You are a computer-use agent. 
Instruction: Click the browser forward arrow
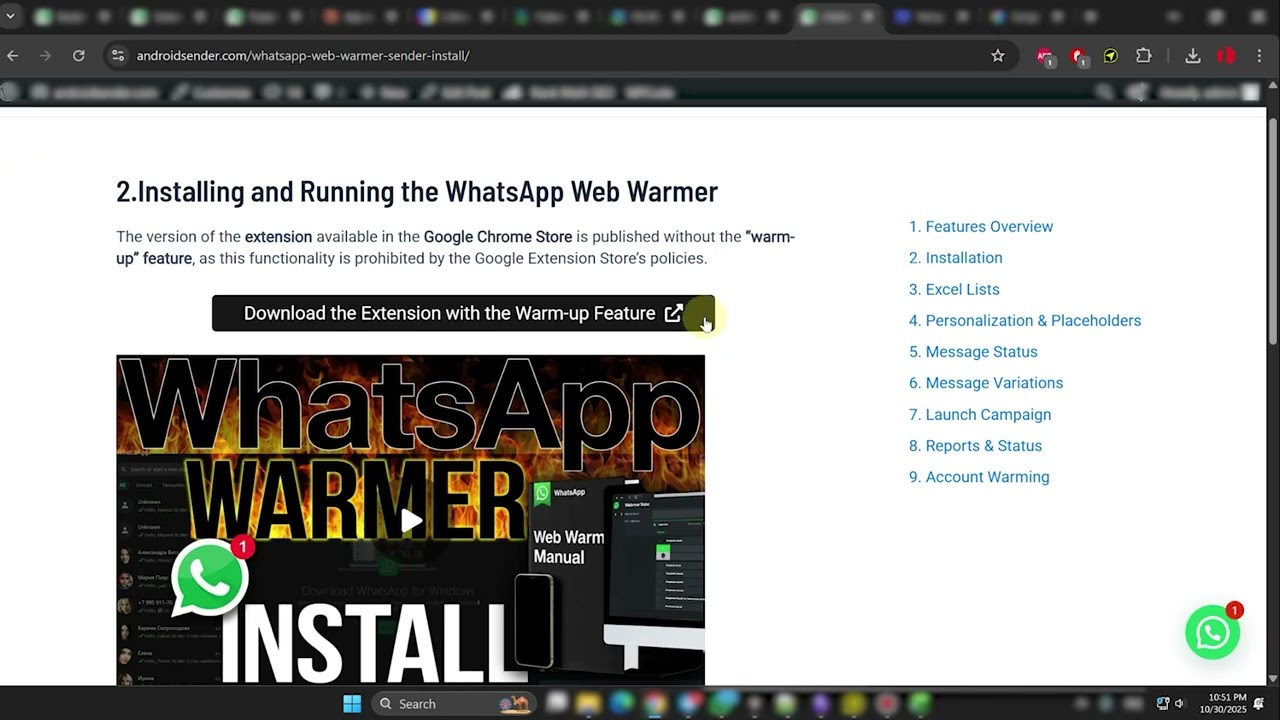pos(45,56)
